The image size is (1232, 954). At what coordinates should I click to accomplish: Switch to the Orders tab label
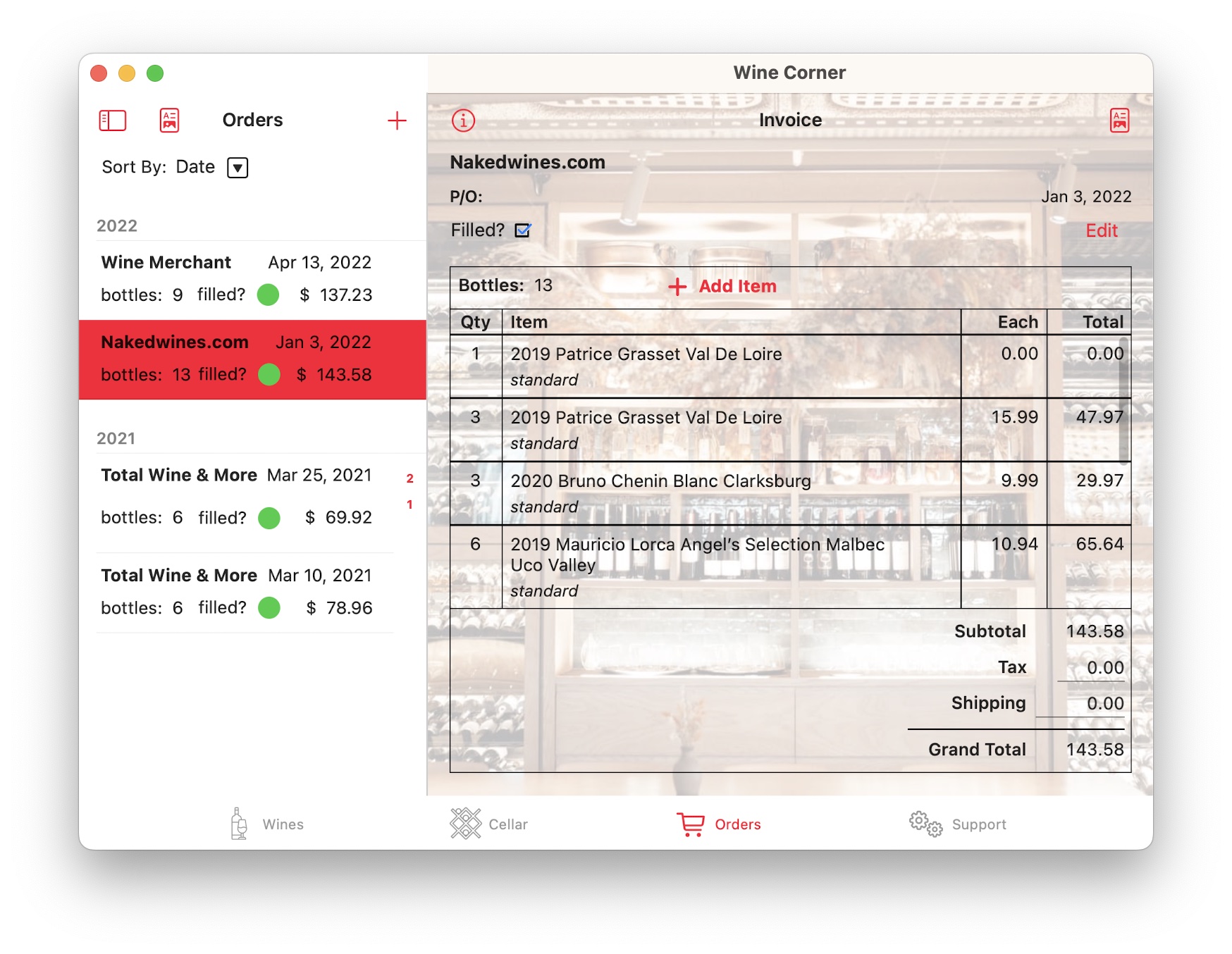pyautogui.click(x=737, y=824)
